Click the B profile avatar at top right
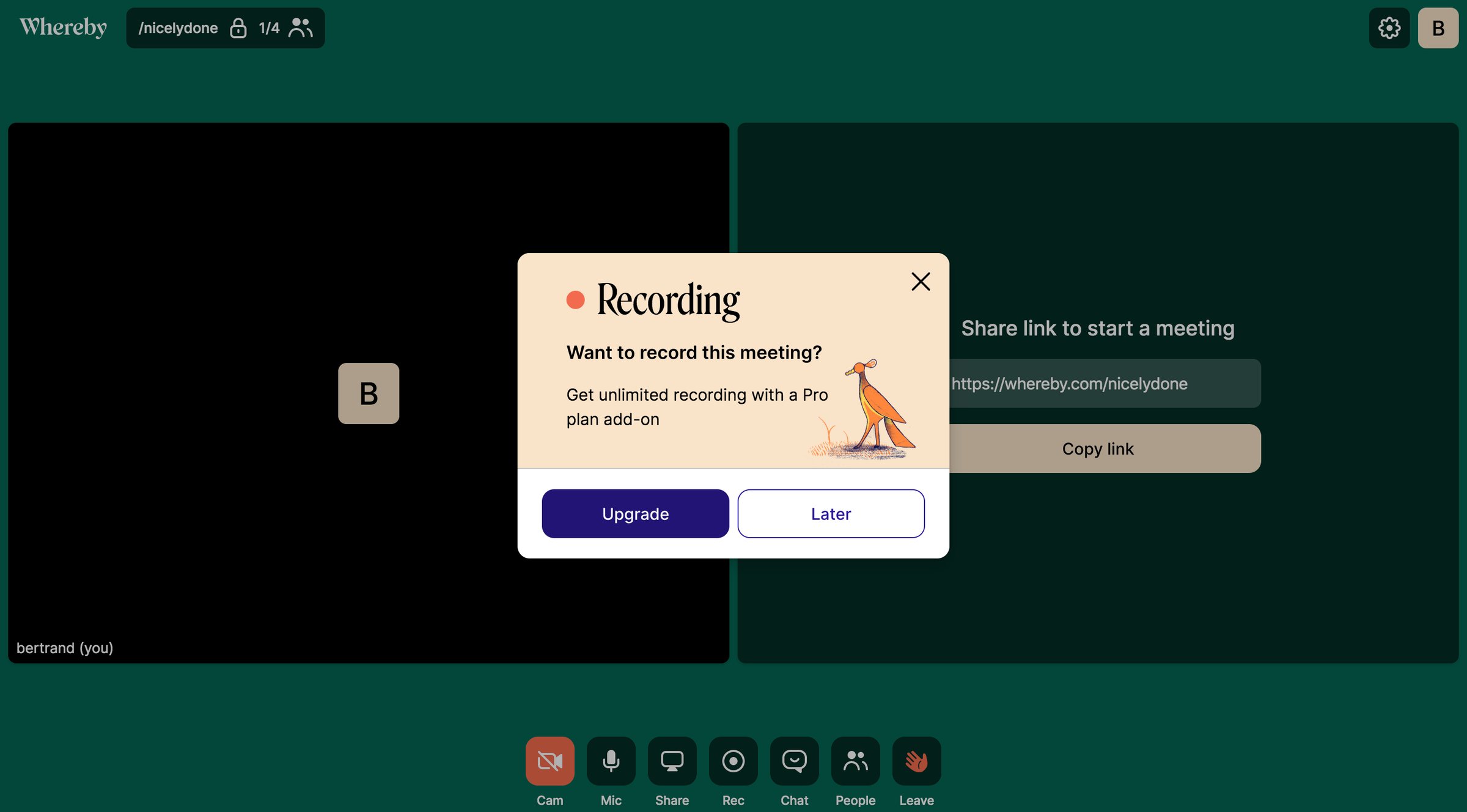This screenshot has width=1467, height=812. tap(1438, 28)
